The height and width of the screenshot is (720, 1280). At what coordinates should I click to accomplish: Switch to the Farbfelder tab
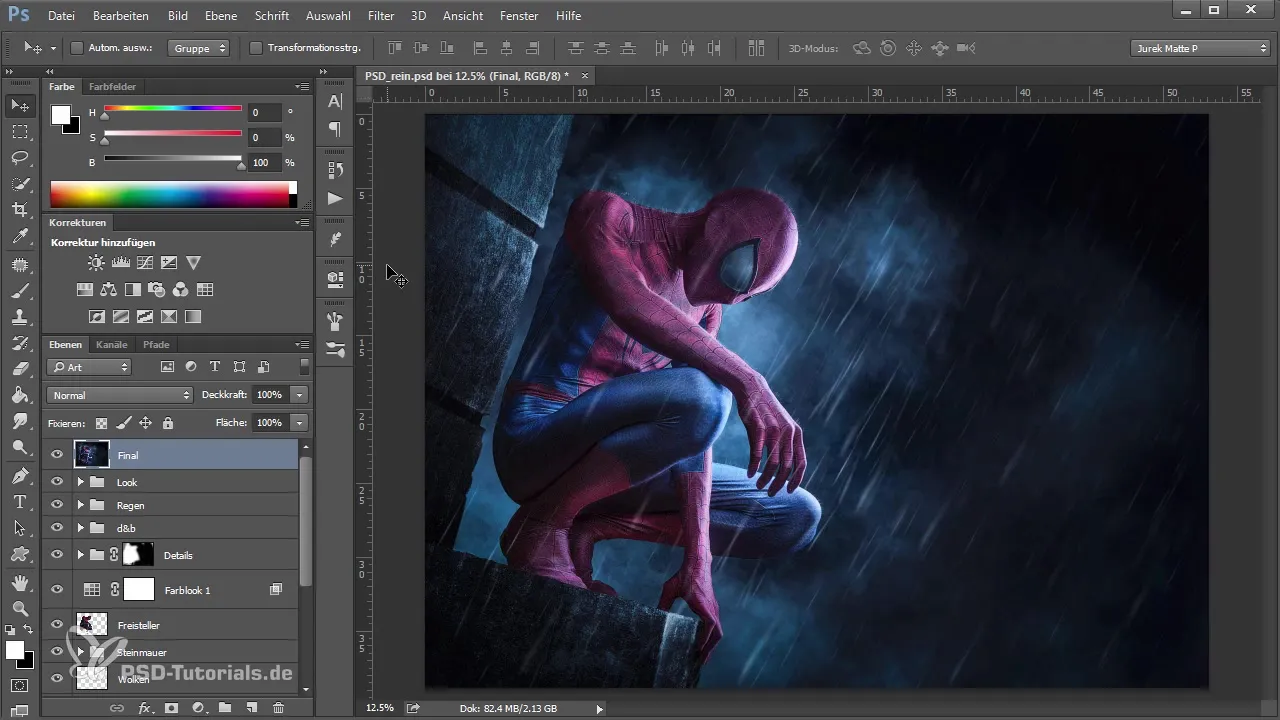point(112,87)
